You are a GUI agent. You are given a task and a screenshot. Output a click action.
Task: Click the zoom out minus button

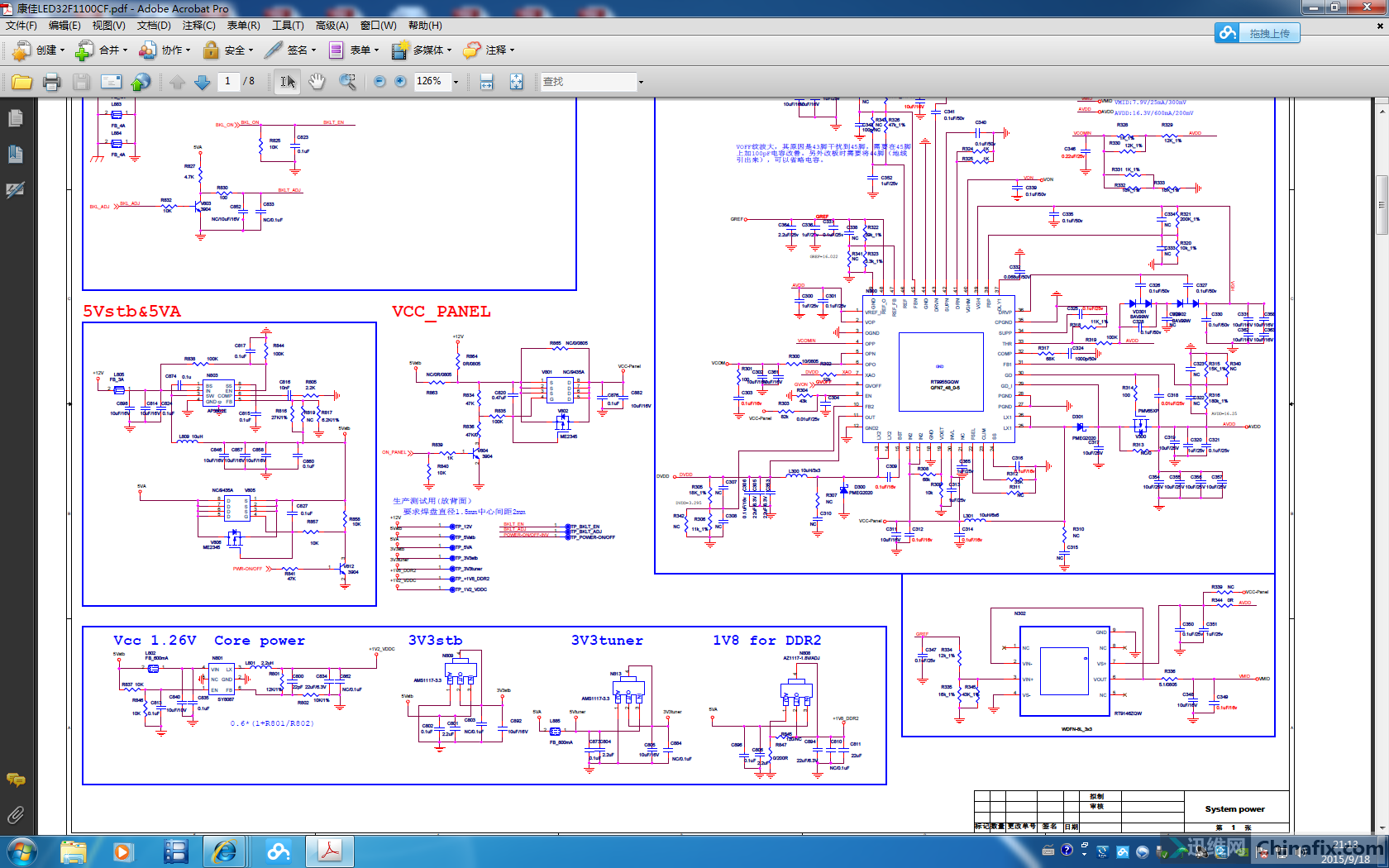[x=379, y=82]
